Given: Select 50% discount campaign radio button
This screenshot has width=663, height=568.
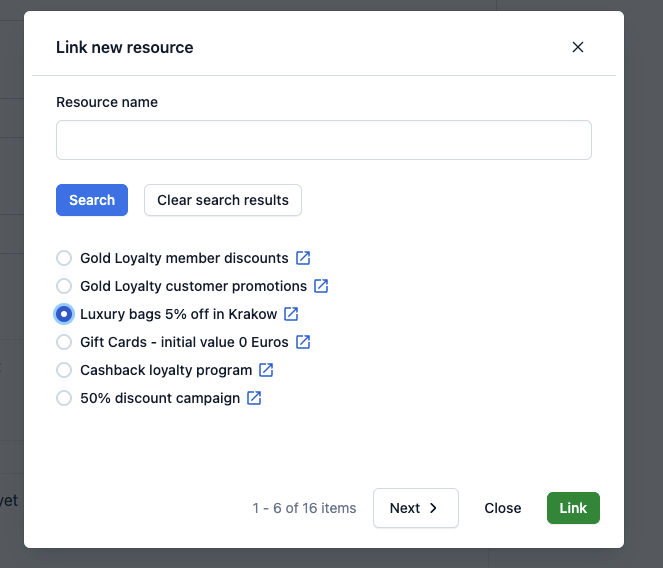Looking at the screenshot, I should [64, 398].
